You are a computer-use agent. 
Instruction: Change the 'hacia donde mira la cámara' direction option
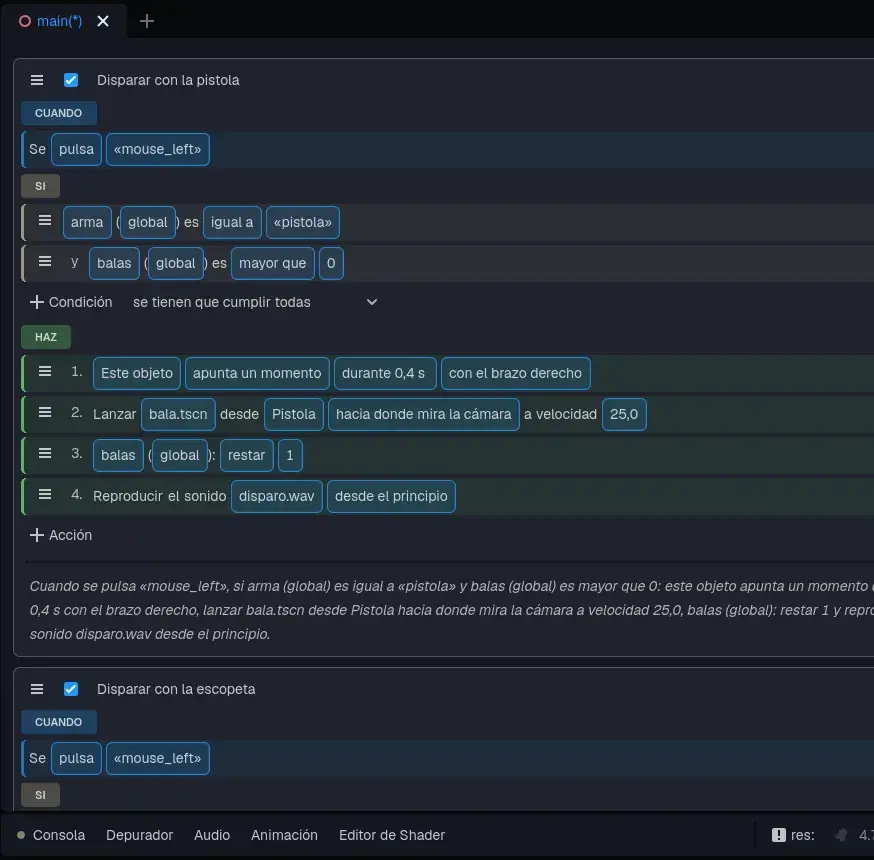[424, 414]
